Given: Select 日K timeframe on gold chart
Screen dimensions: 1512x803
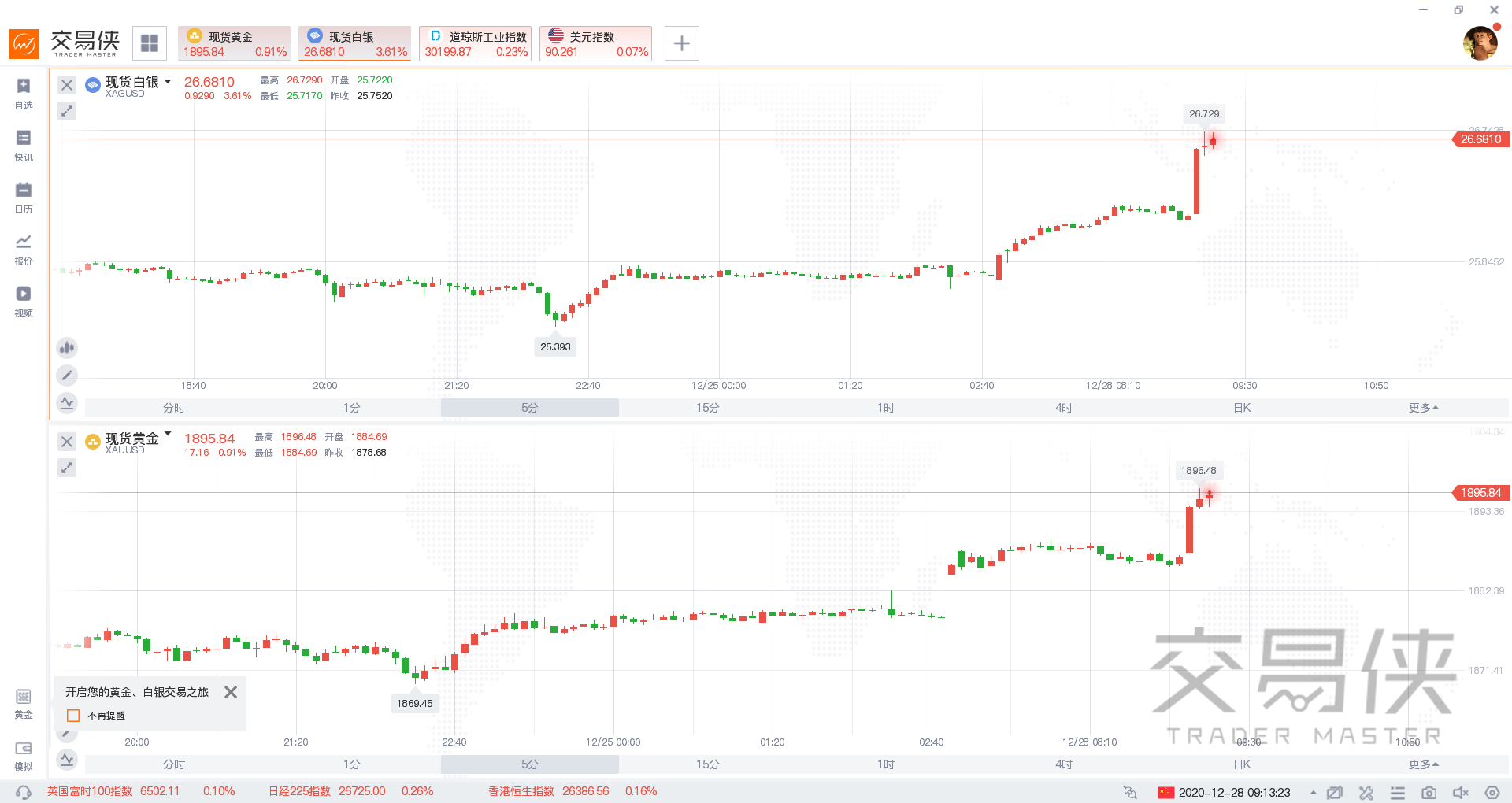Looking at the screenshot, I should (x=1242, y=764).
